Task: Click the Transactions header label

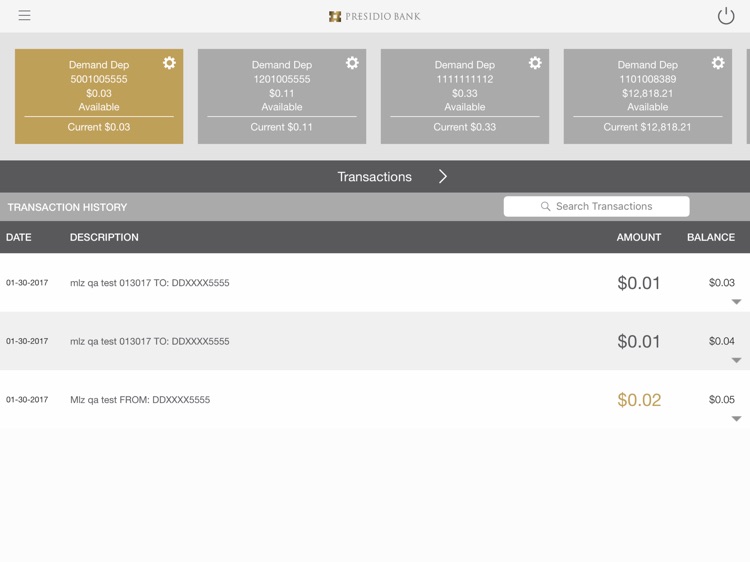Action: point(375,176)
